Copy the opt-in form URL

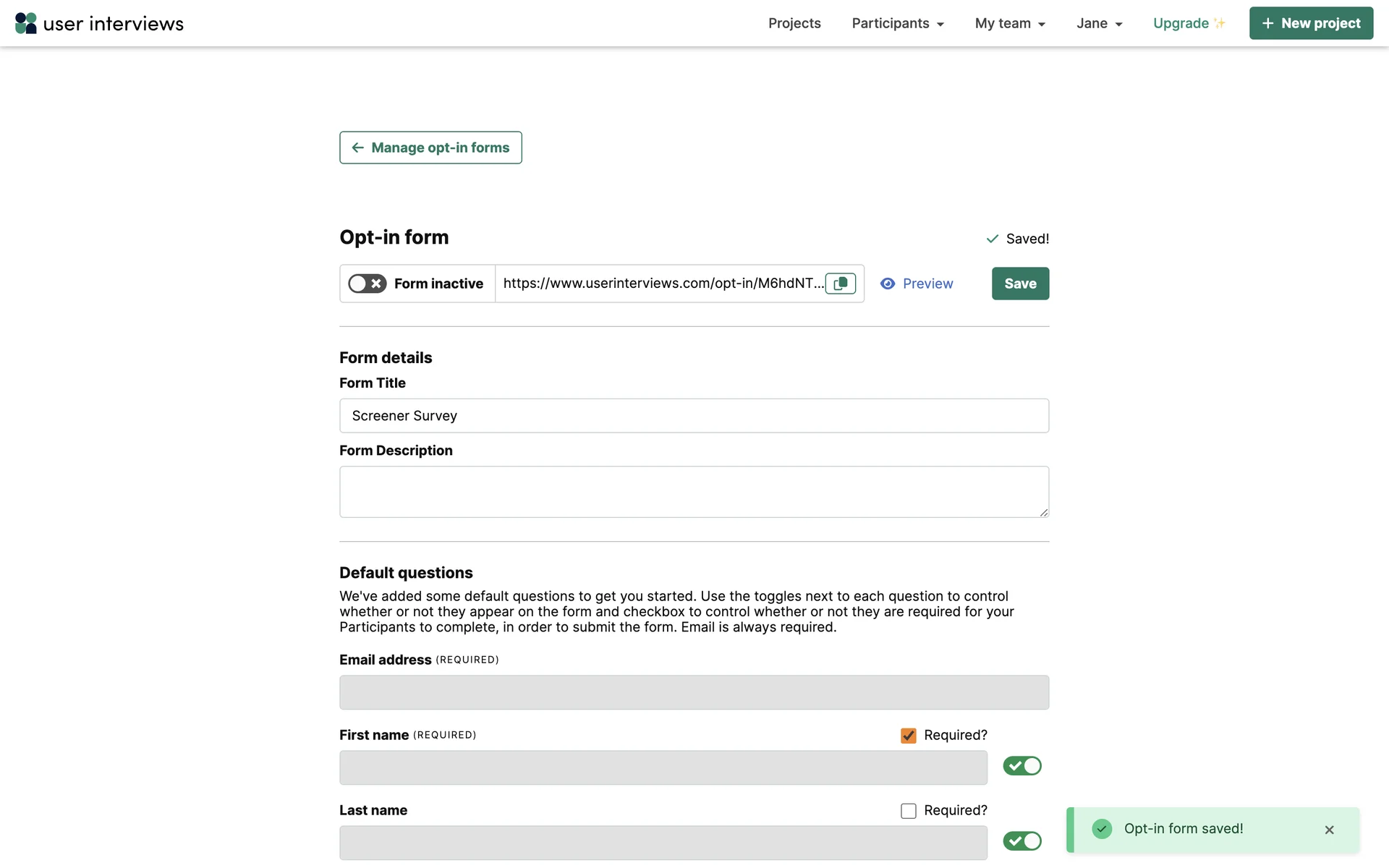(x=841, y=284)
